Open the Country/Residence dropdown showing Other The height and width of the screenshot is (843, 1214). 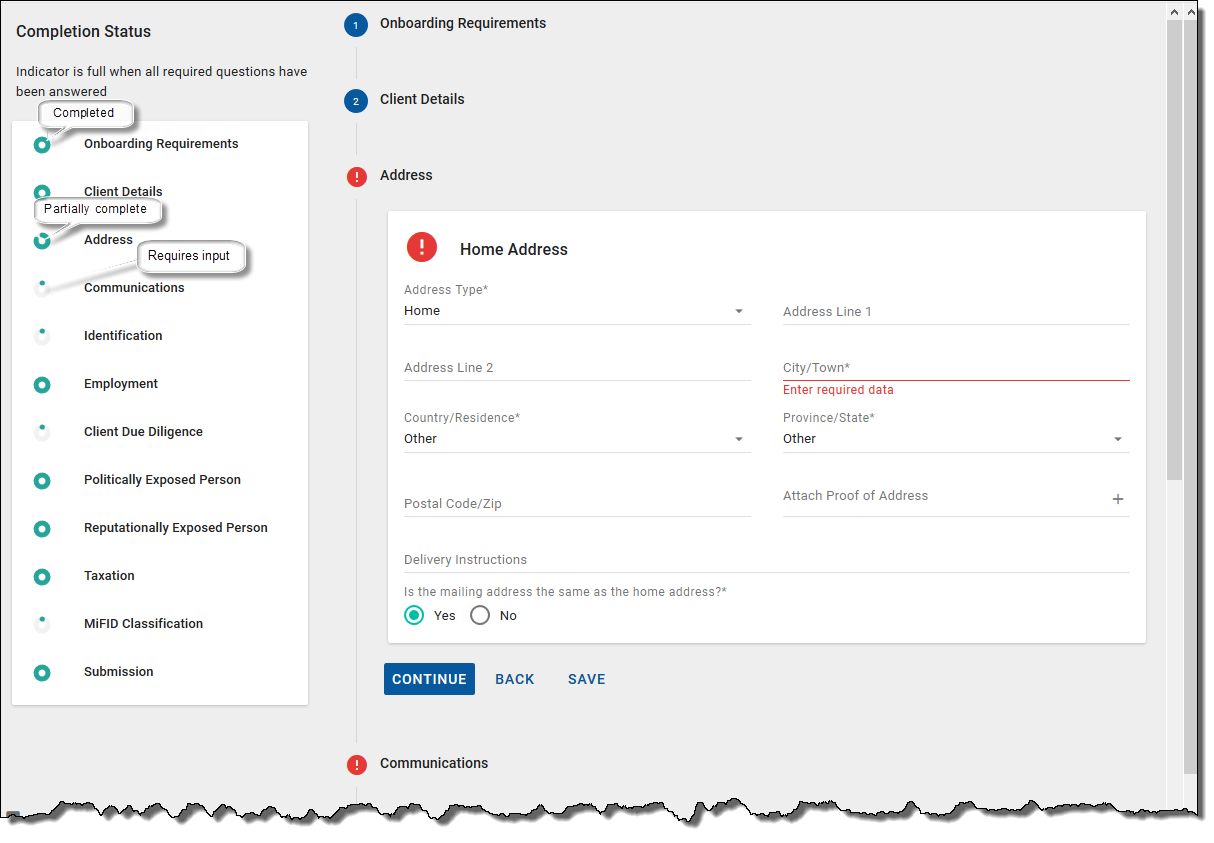coord(739,438)
